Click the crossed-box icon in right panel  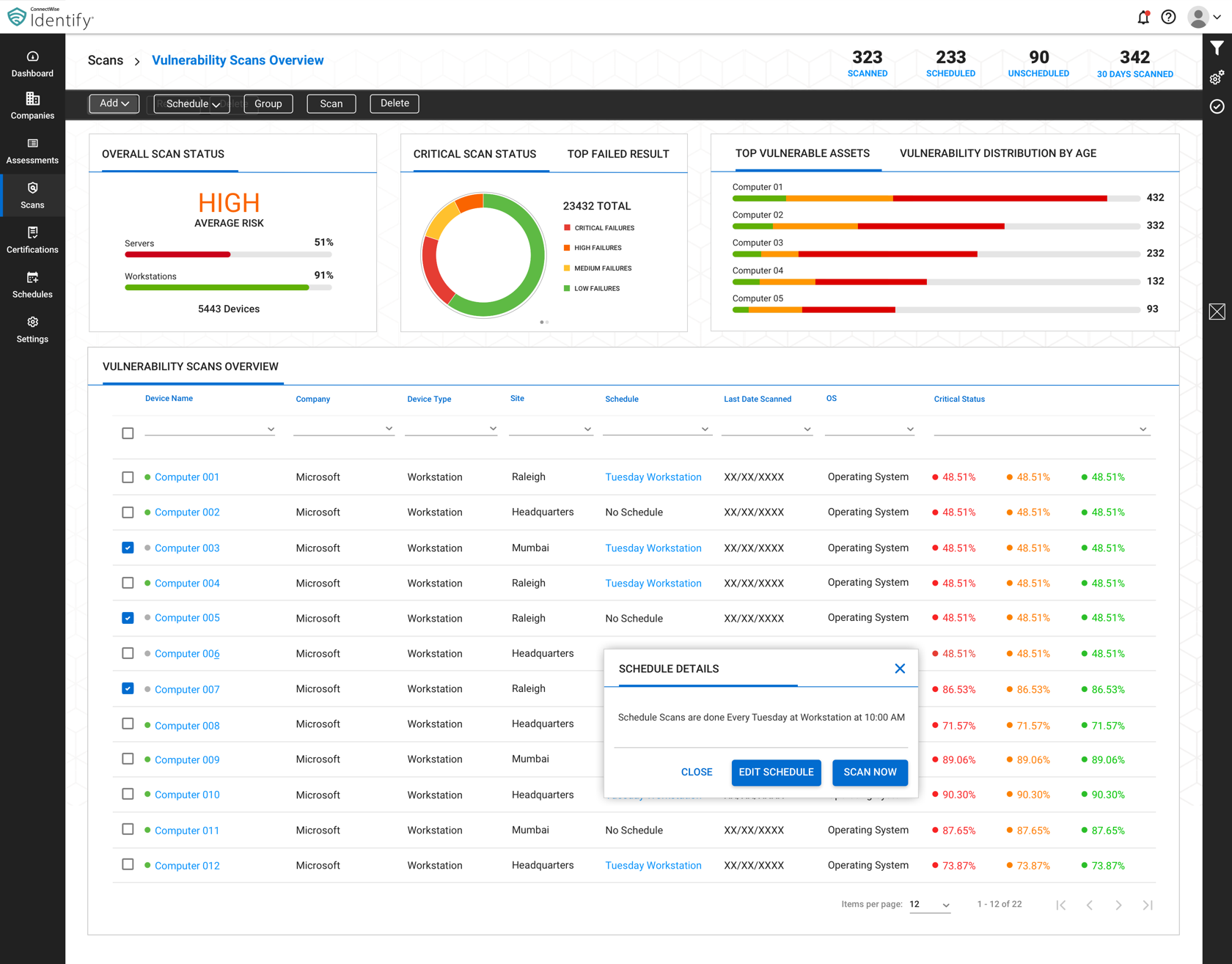(1217, 312)
